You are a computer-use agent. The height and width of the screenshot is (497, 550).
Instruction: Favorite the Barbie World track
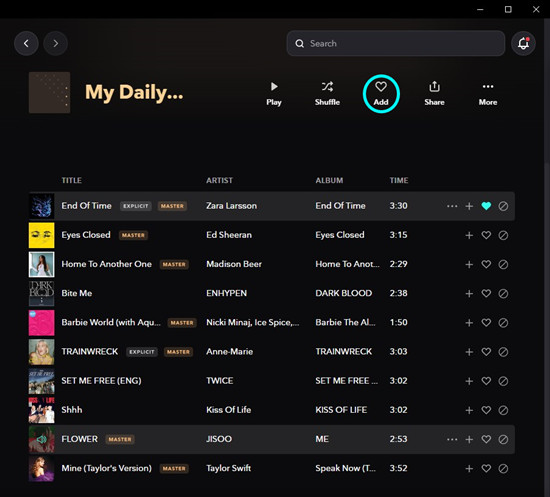tap(486, 323)
